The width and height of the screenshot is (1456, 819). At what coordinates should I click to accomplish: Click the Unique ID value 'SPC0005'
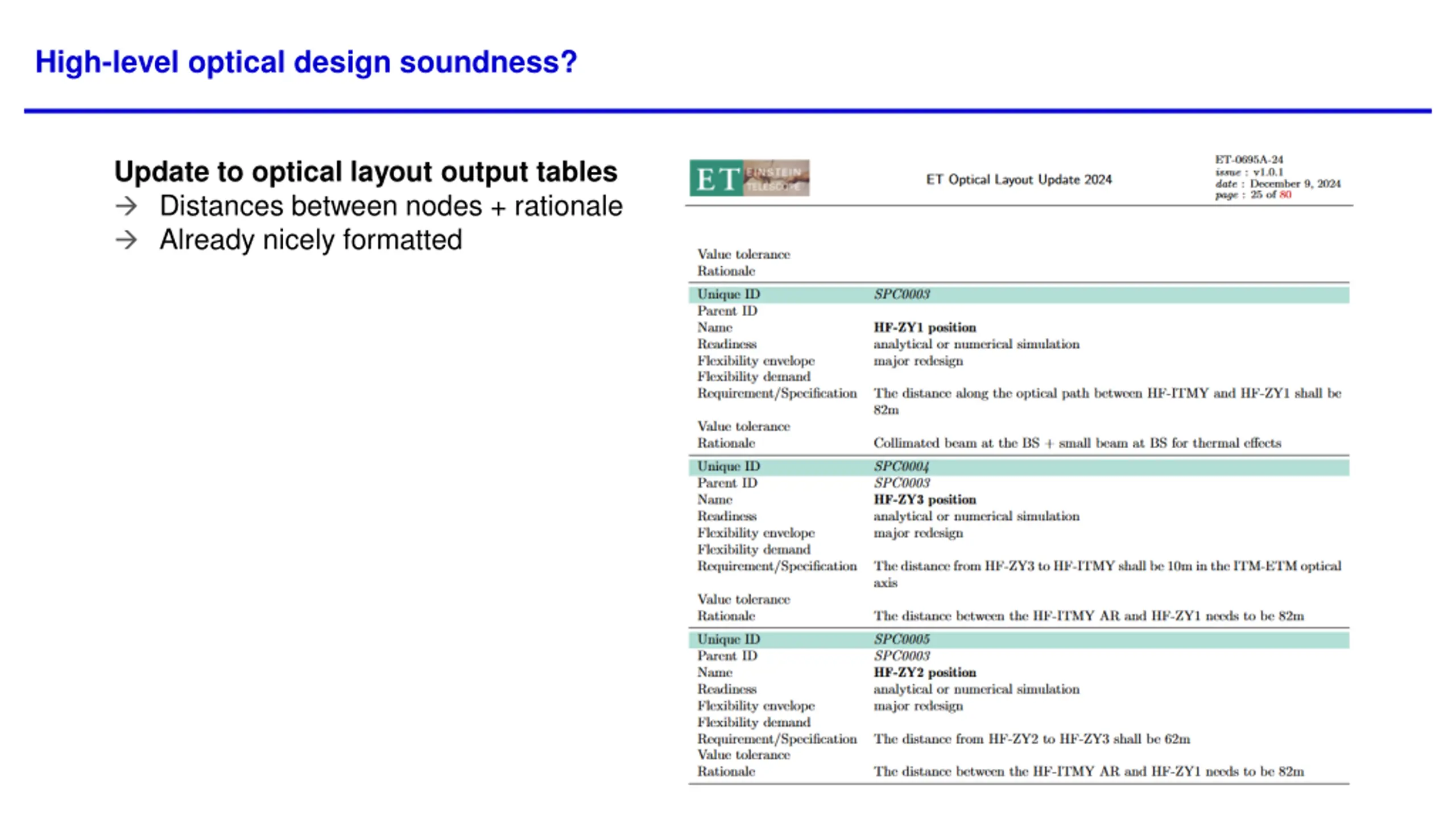tap(901, 639)
